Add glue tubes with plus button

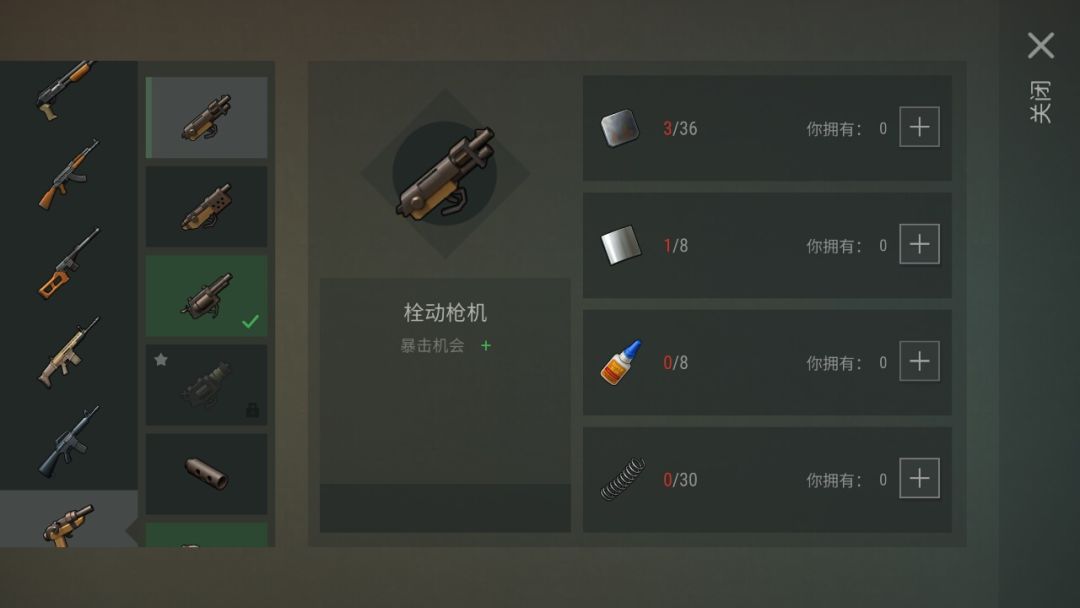920,361
